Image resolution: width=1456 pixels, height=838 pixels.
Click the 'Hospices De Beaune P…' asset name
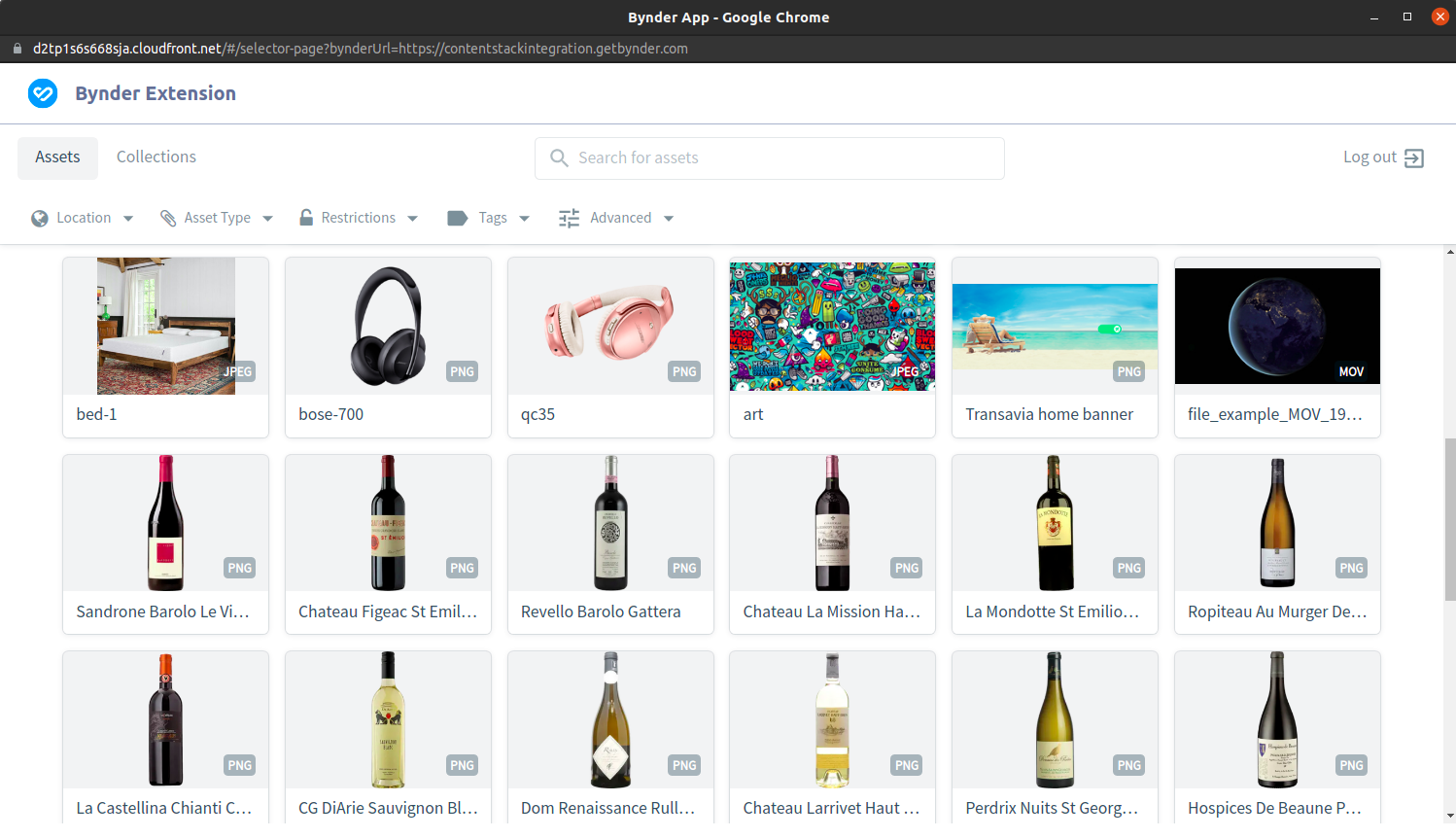(x=1274, y=808)
